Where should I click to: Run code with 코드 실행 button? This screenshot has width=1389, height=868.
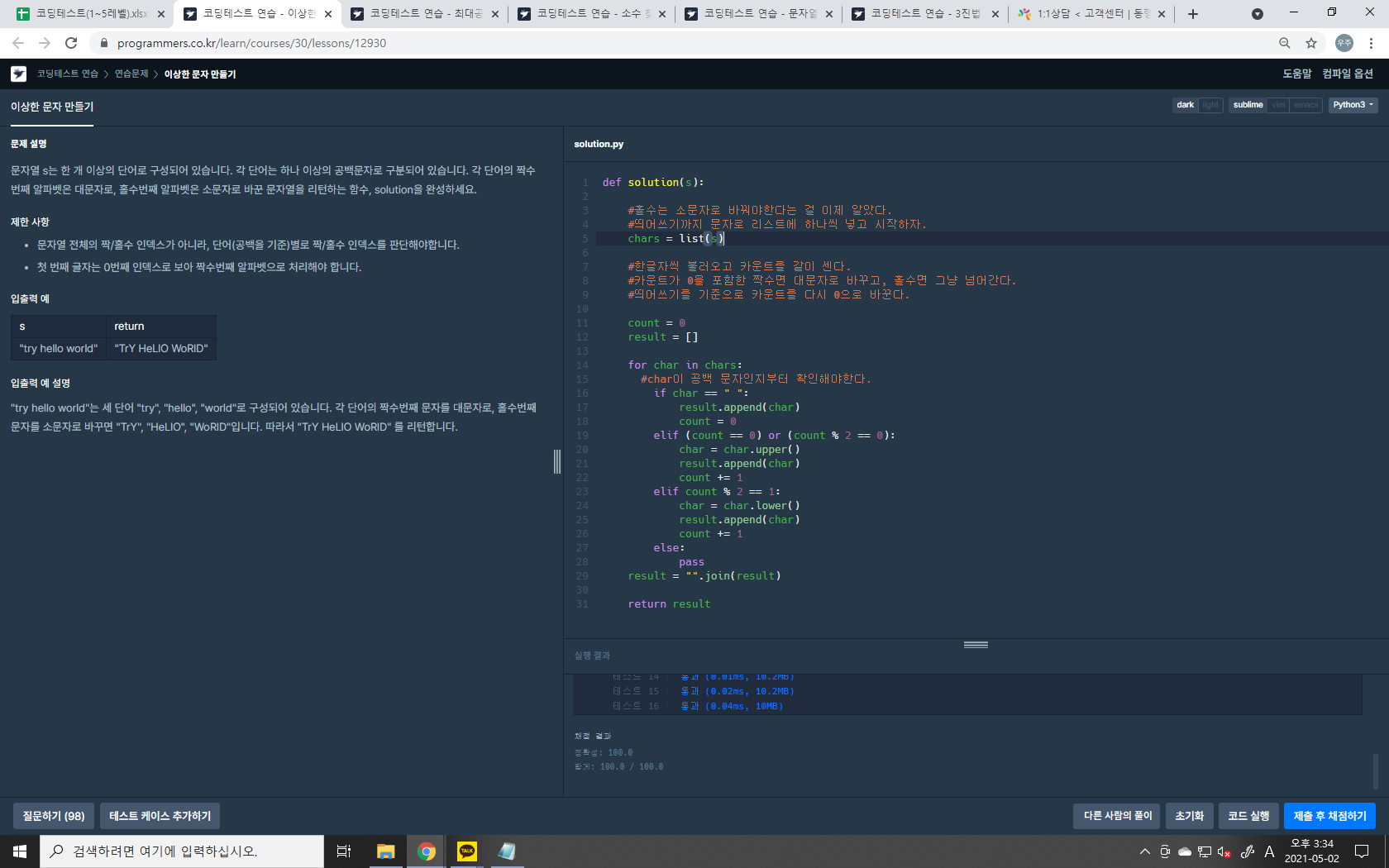click(x=1248, y=816)
